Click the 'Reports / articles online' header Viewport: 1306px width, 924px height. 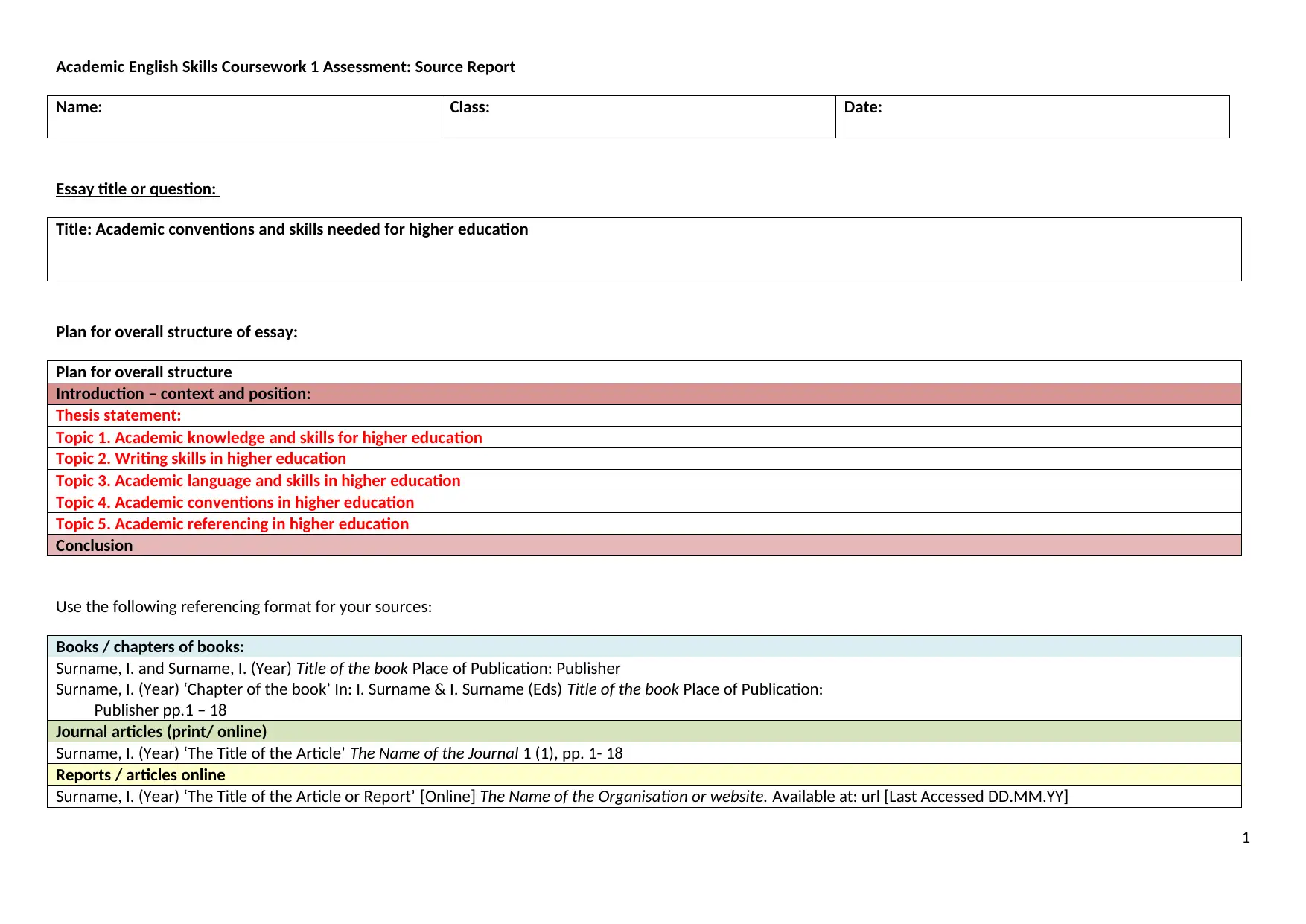point(644,774)
